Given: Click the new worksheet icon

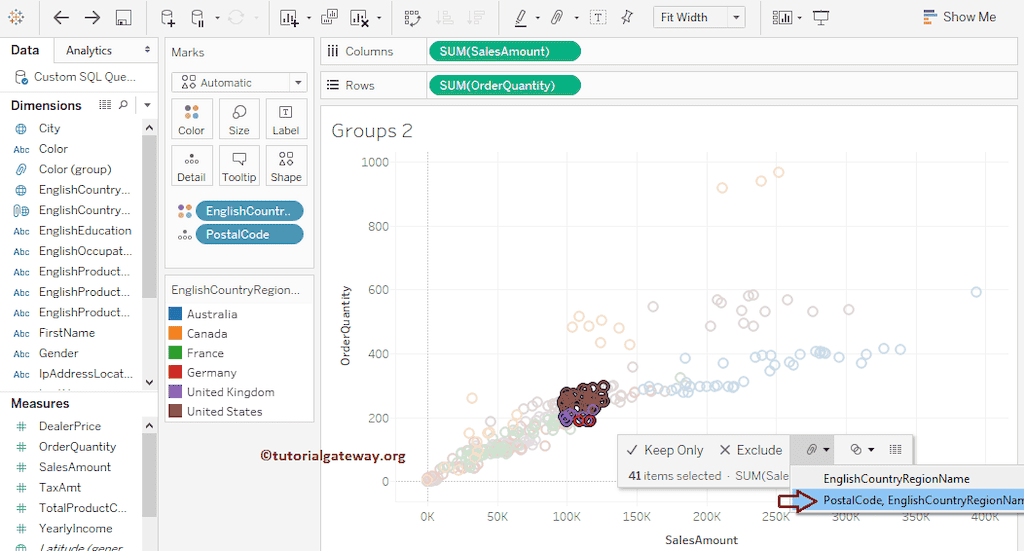Looking at the screenshot, I should [289, 18].
